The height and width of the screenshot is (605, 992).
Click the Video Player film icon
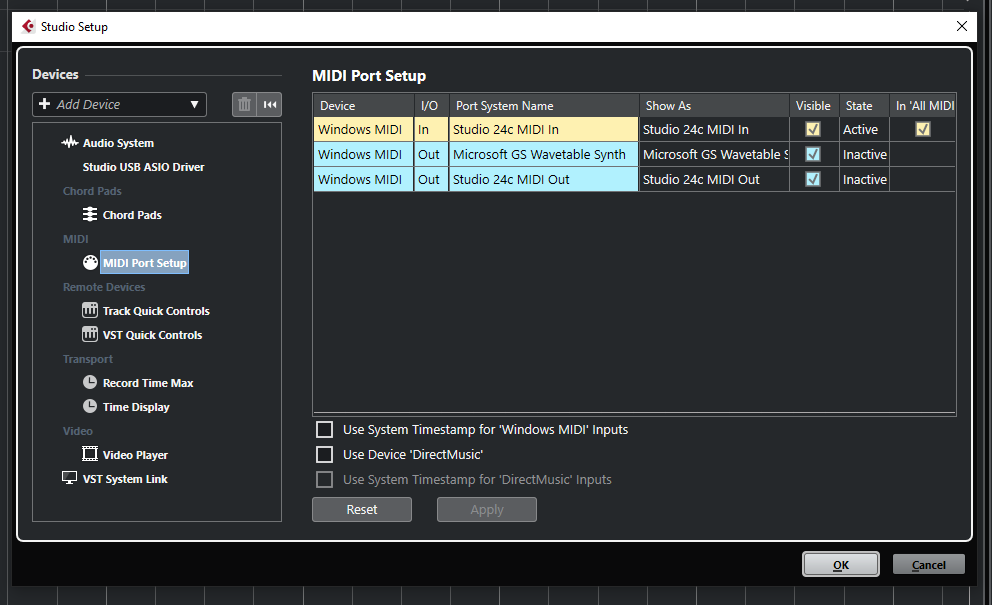90,454
